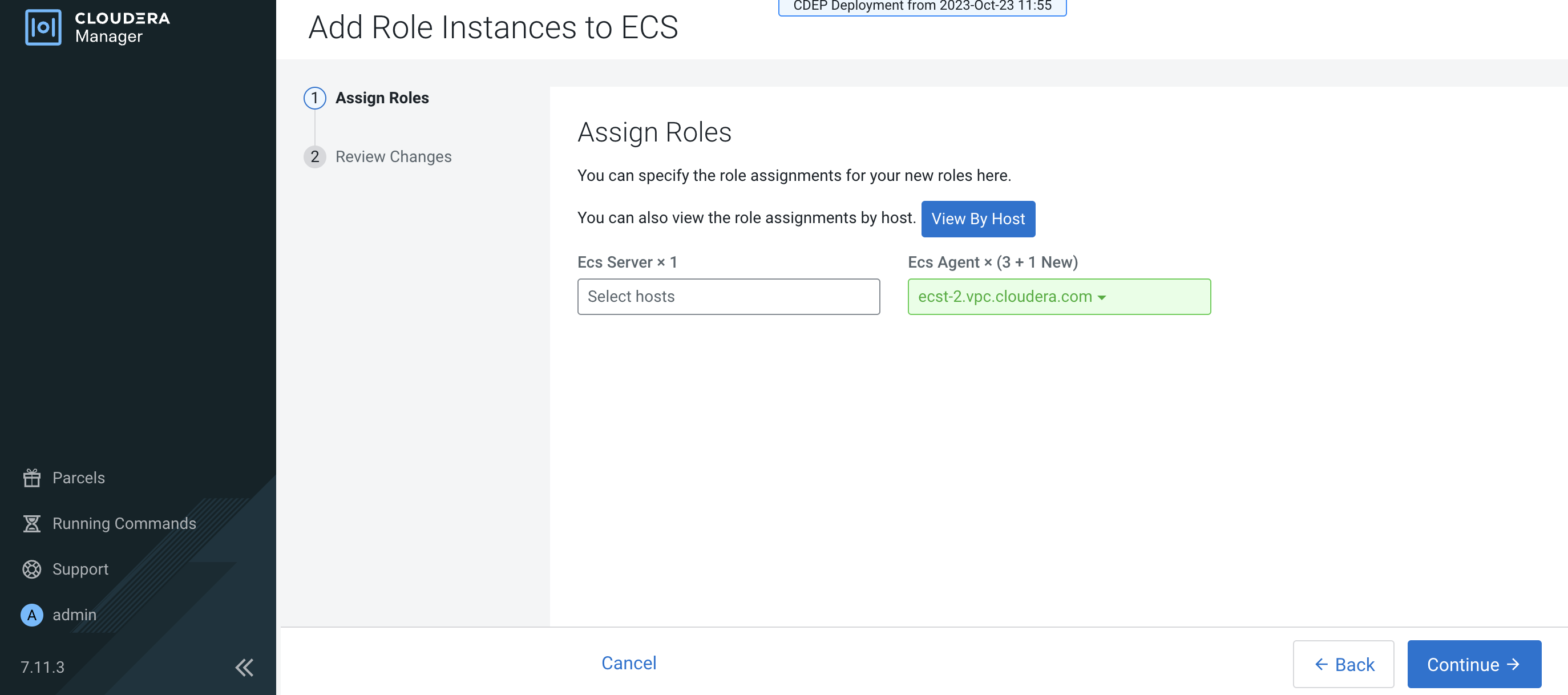The width and height of the screenshot is (1568, 695).
Task: Click the admin user avatar icon
Action: [31, 615]
